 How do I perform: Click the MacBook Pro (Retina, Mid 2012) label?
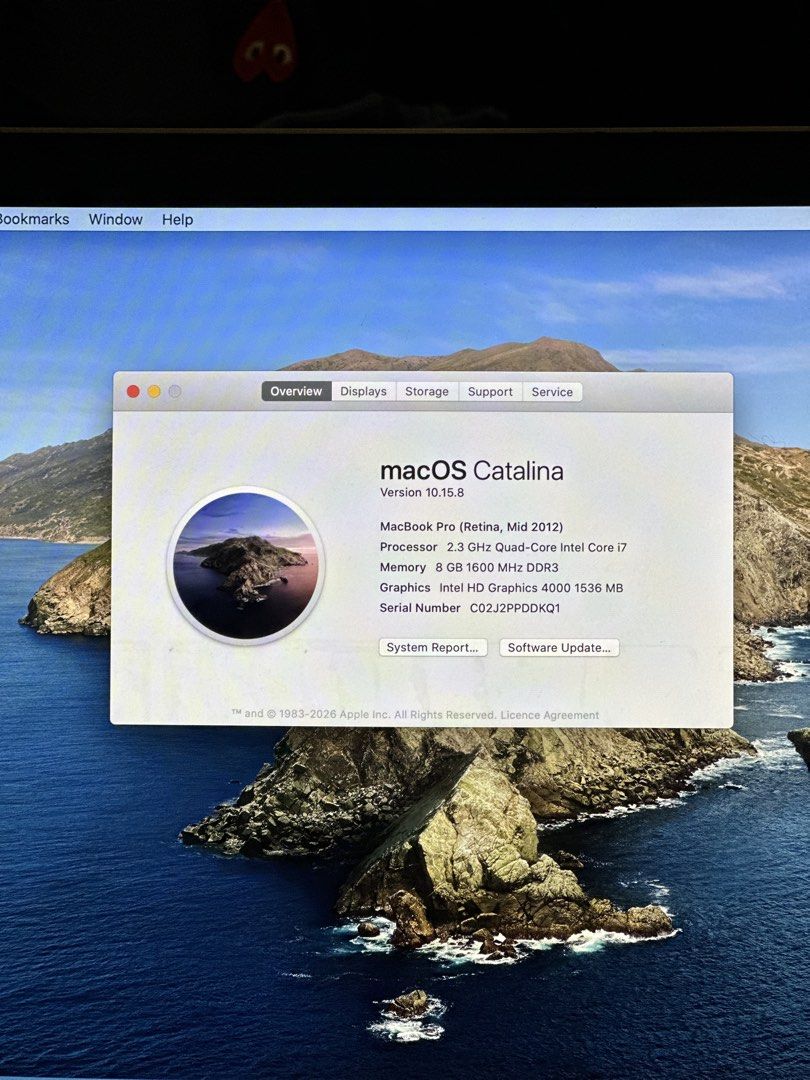pos(472,526)
